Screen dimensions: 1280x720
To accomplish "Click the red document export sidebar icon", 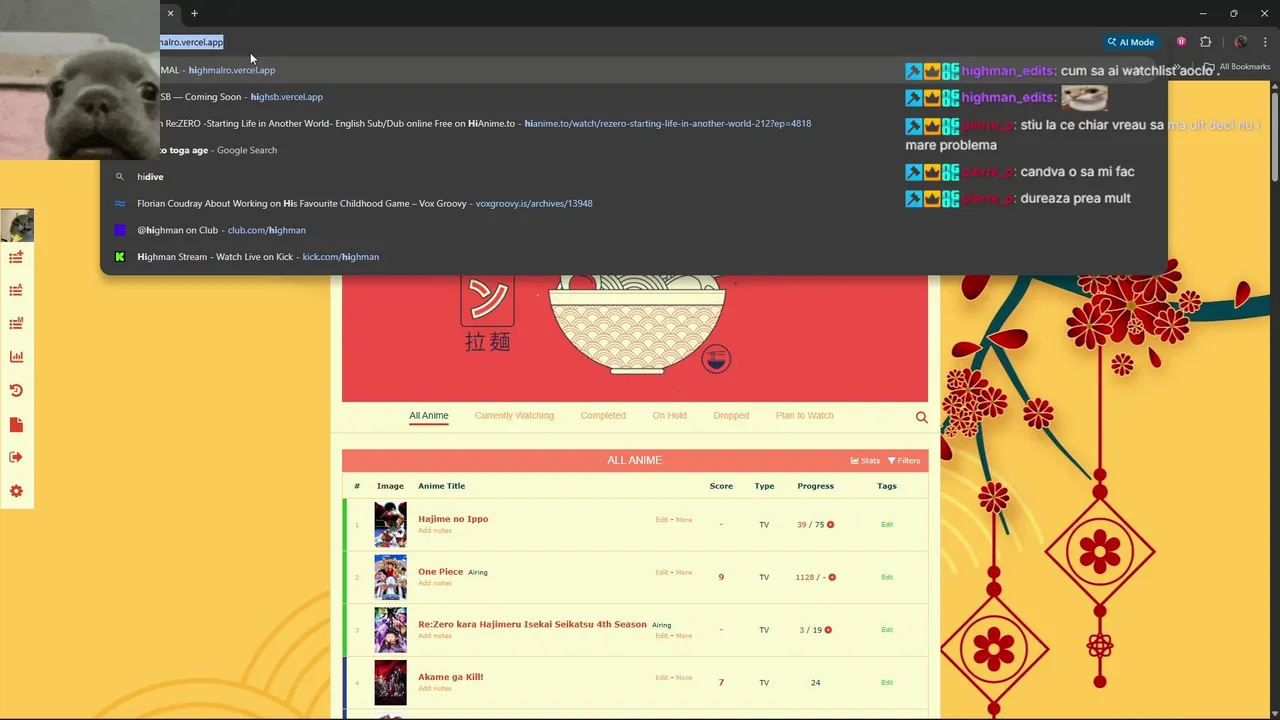I will [16, 425].
